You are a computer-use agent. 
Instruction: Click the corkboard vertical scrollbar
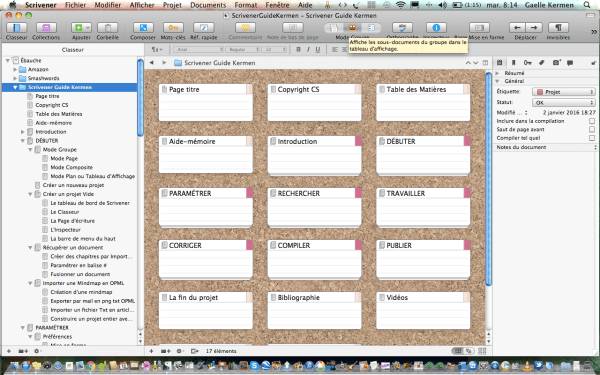pos(488,178)
